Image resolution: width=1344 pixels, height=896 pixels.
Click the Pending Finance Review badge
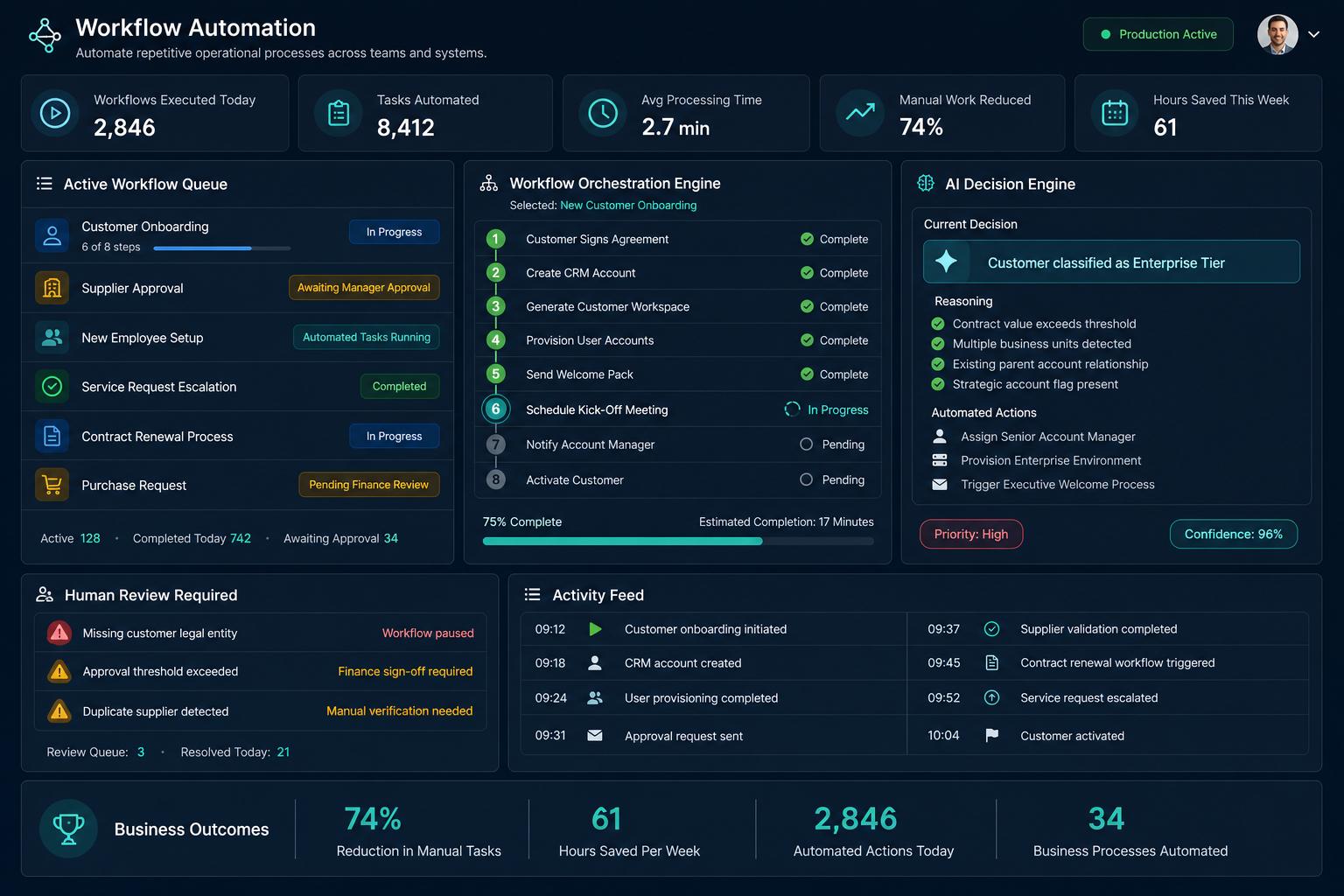point(368,485)
